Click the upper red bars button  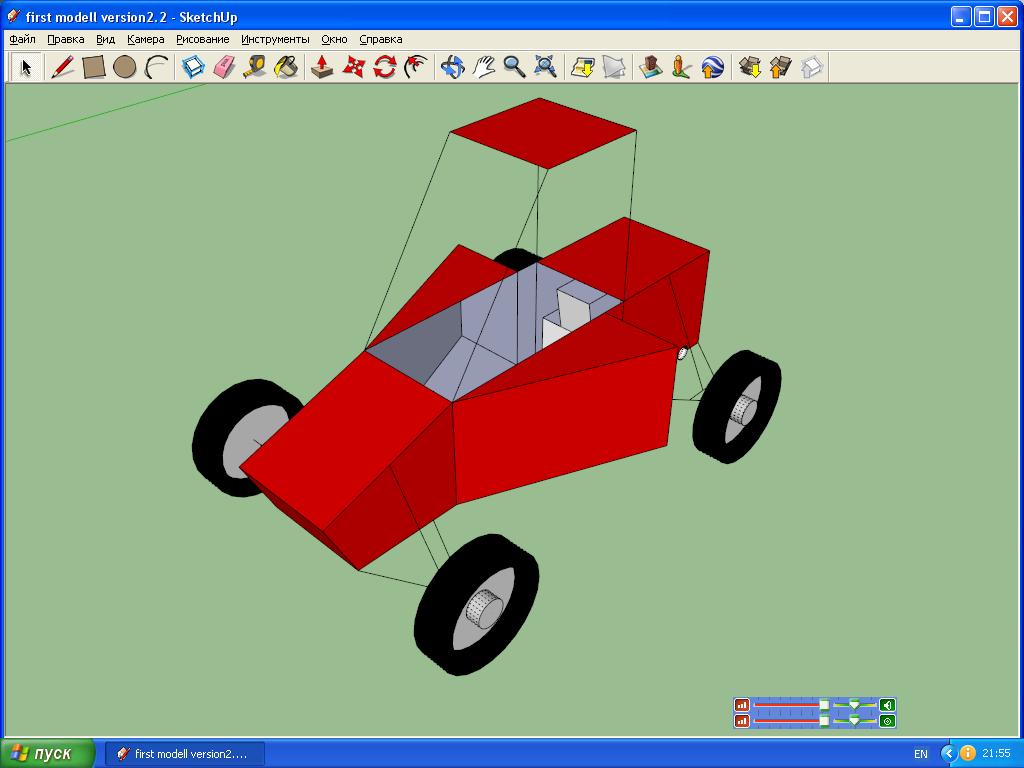click(742, 705)
